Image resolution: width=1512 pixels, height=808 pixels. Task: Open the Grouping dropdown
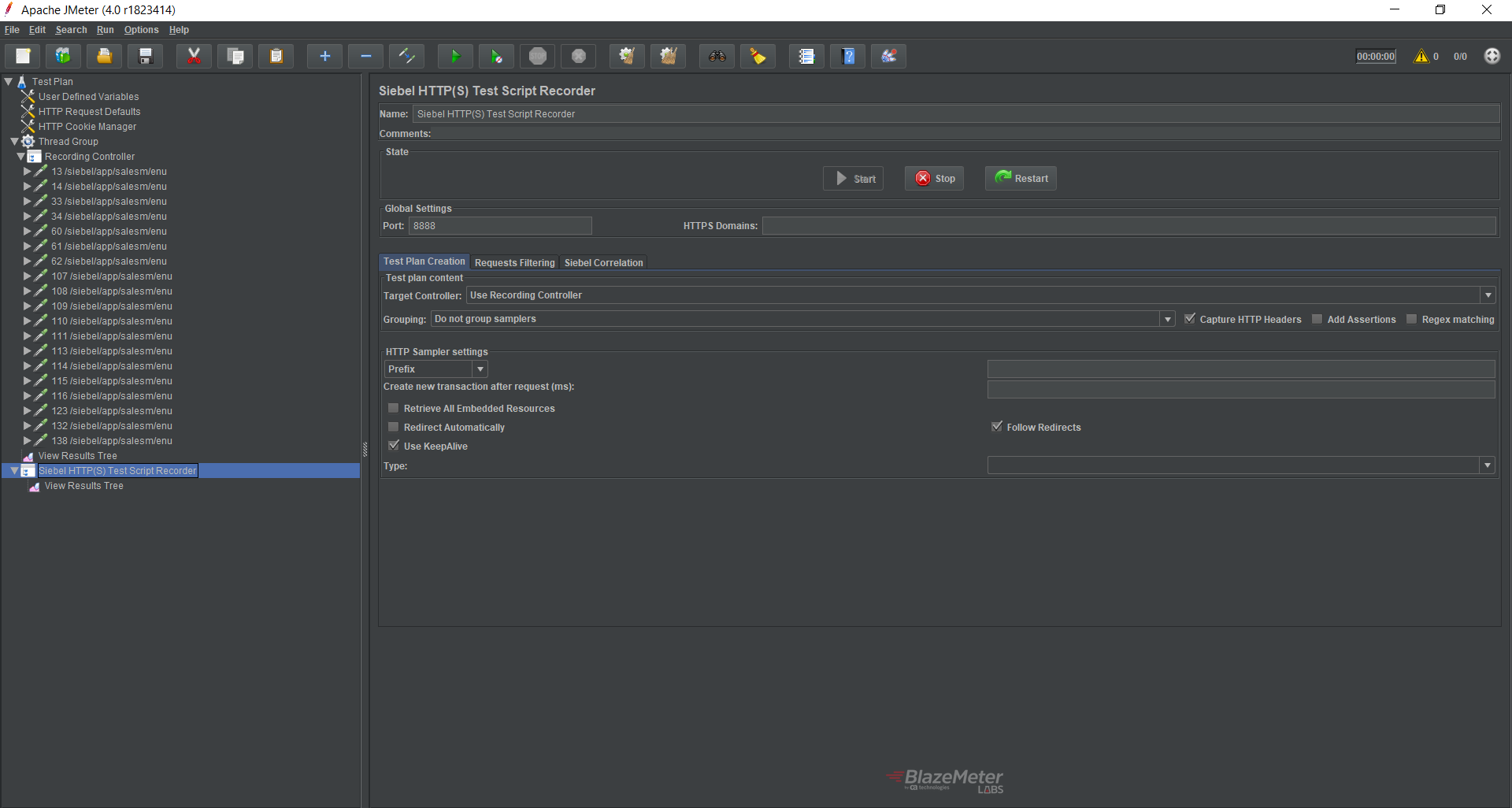tap(1167, 319)
